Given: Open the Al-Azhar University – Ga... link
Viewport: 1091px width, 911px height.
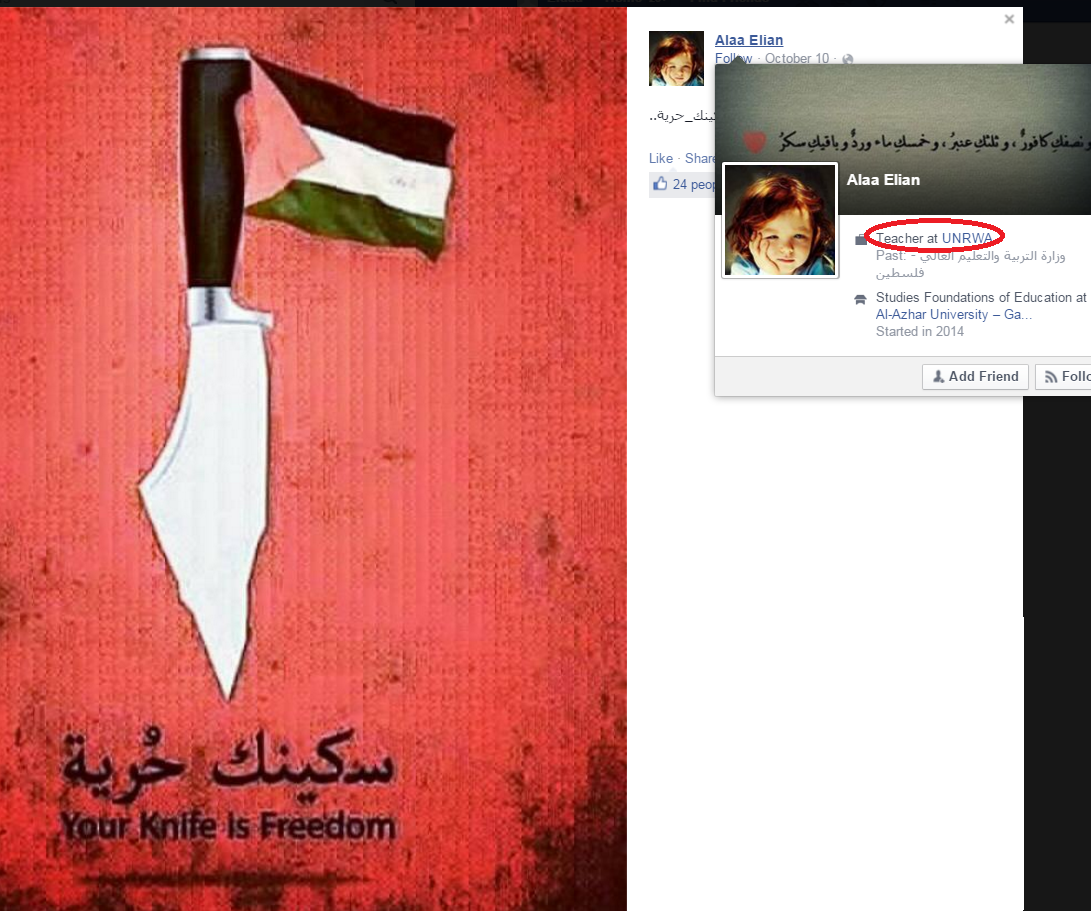Looking at the screenshot, I should coord(953,315).
